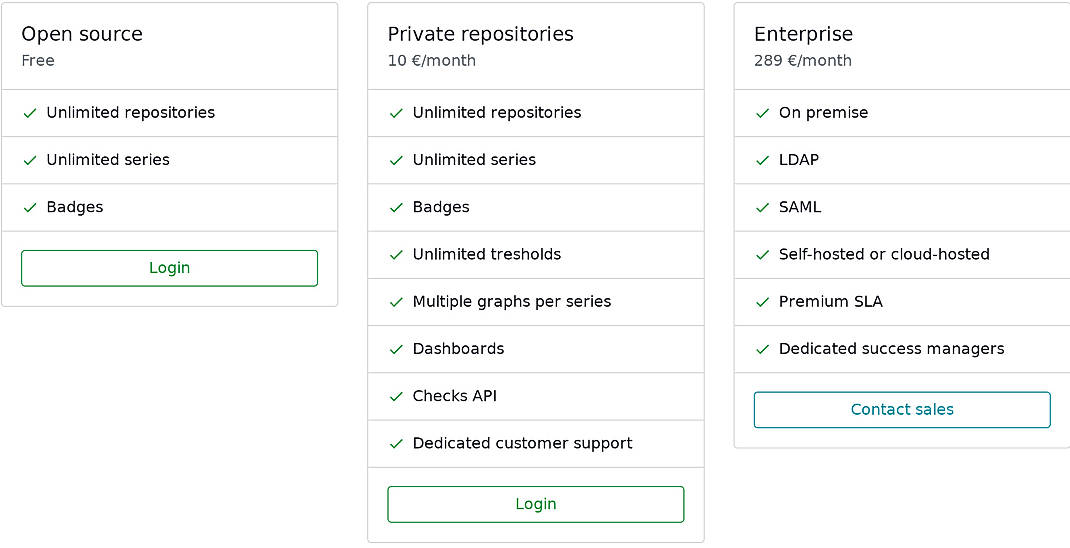Click checkmark beside Checks API

pyautogui.click(x=396, y=396)
